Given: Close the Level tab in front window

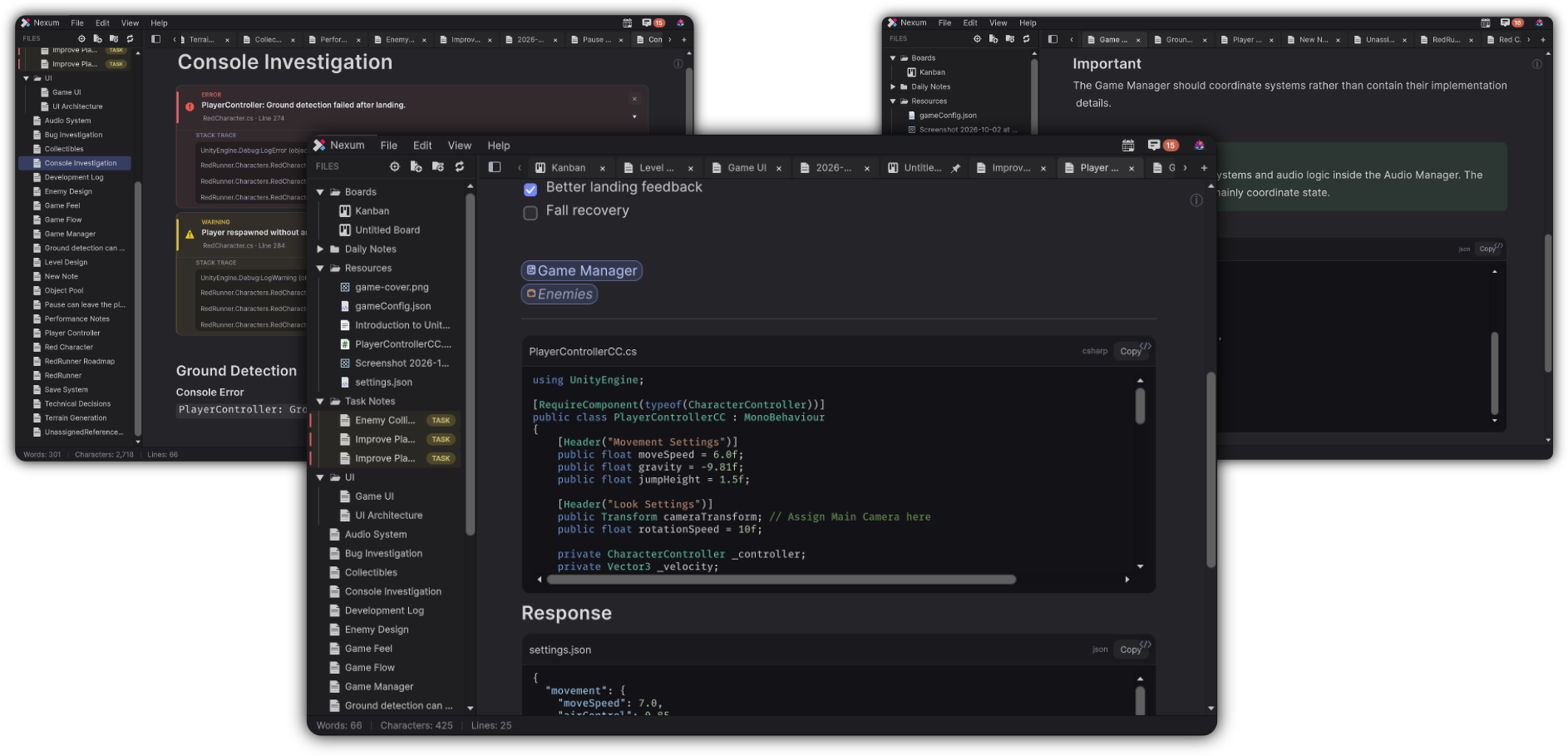Looking at the screenshot, I should pyautogui.click(x=691, y=169).
